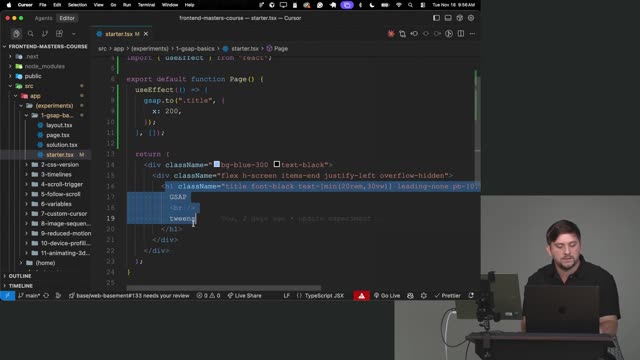
Task: Click Synchronize Changes icon in status bar
Action: [46, 296]
